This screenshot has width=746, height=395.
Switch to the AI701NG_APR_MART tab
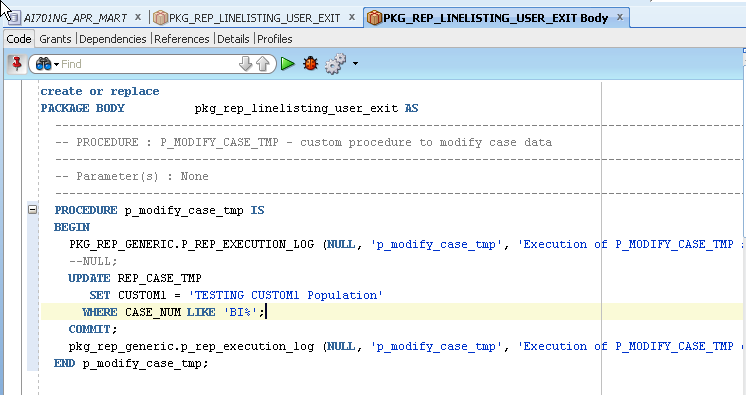pyautogui.click(x=75, y=18)
